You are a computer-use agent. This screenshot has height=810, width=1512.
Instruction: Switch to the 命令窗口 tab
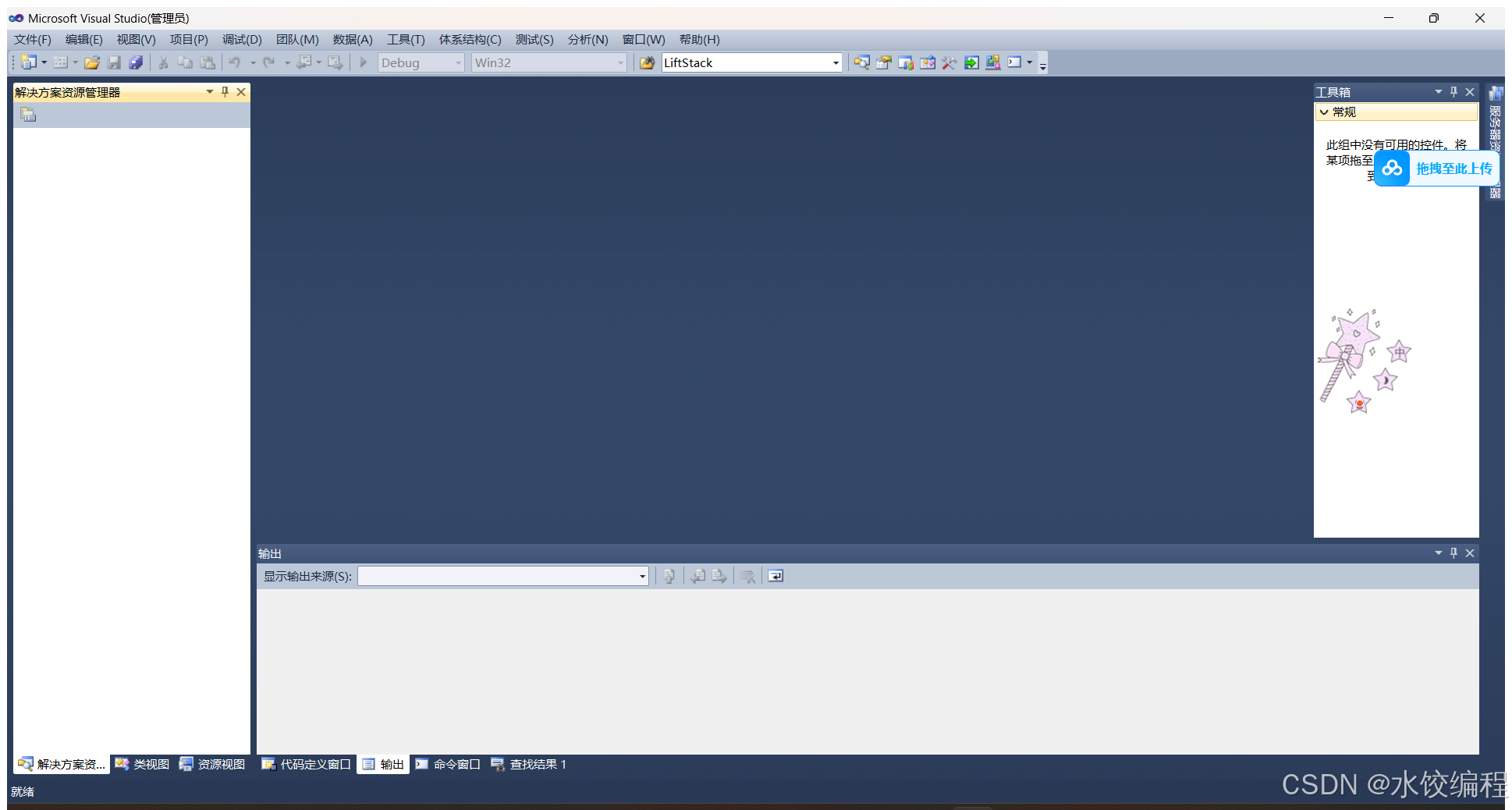[x=448, y=765]
